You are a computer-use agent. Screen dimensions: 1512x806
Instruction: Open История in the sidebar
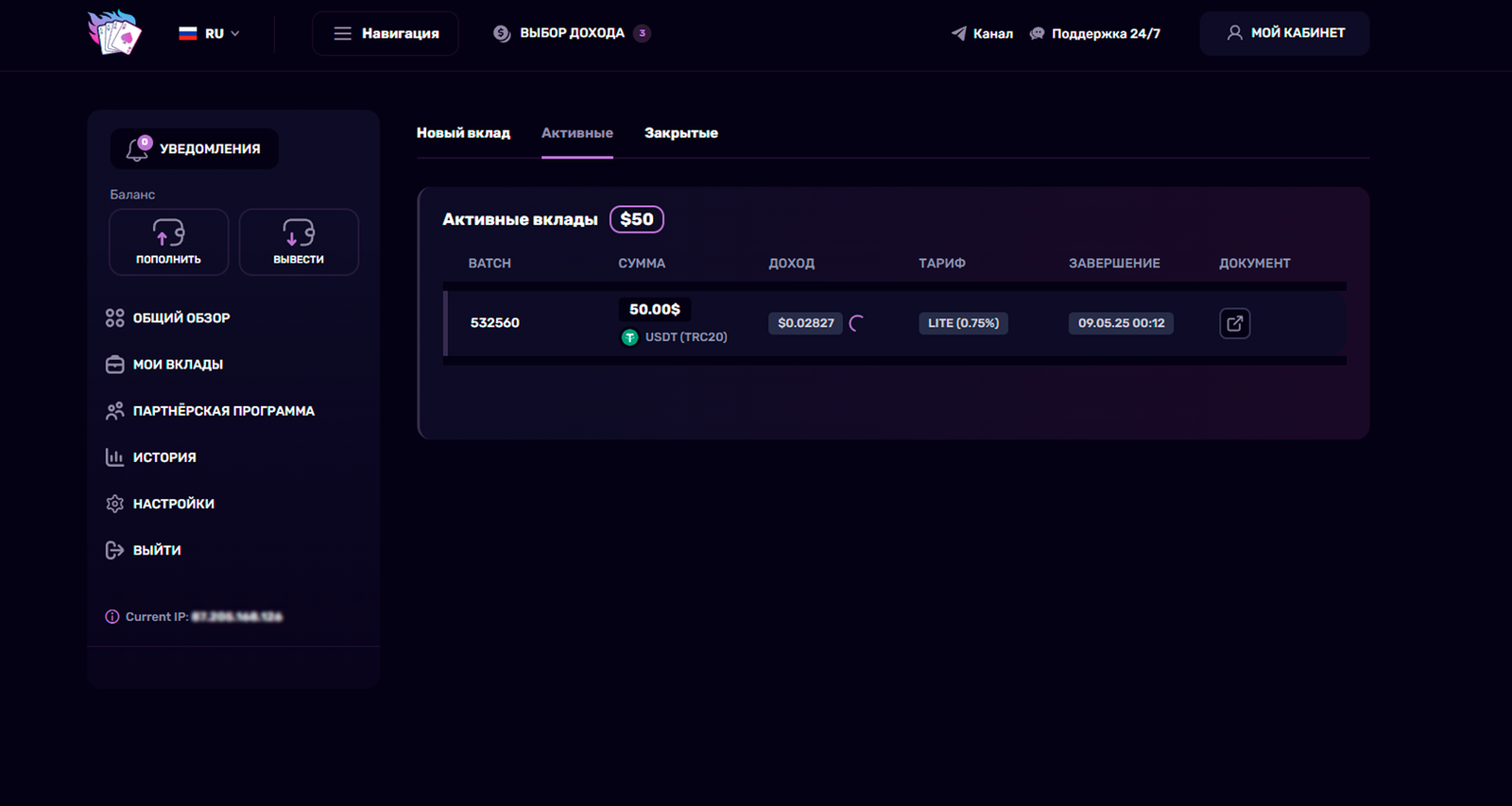pos(164,457)
